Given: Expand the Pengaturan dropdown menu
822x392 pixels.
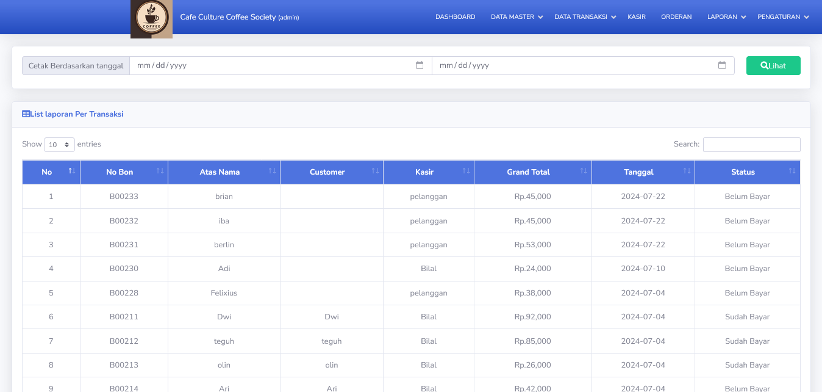Looking at the screenshot, I should tap(783, 17).
